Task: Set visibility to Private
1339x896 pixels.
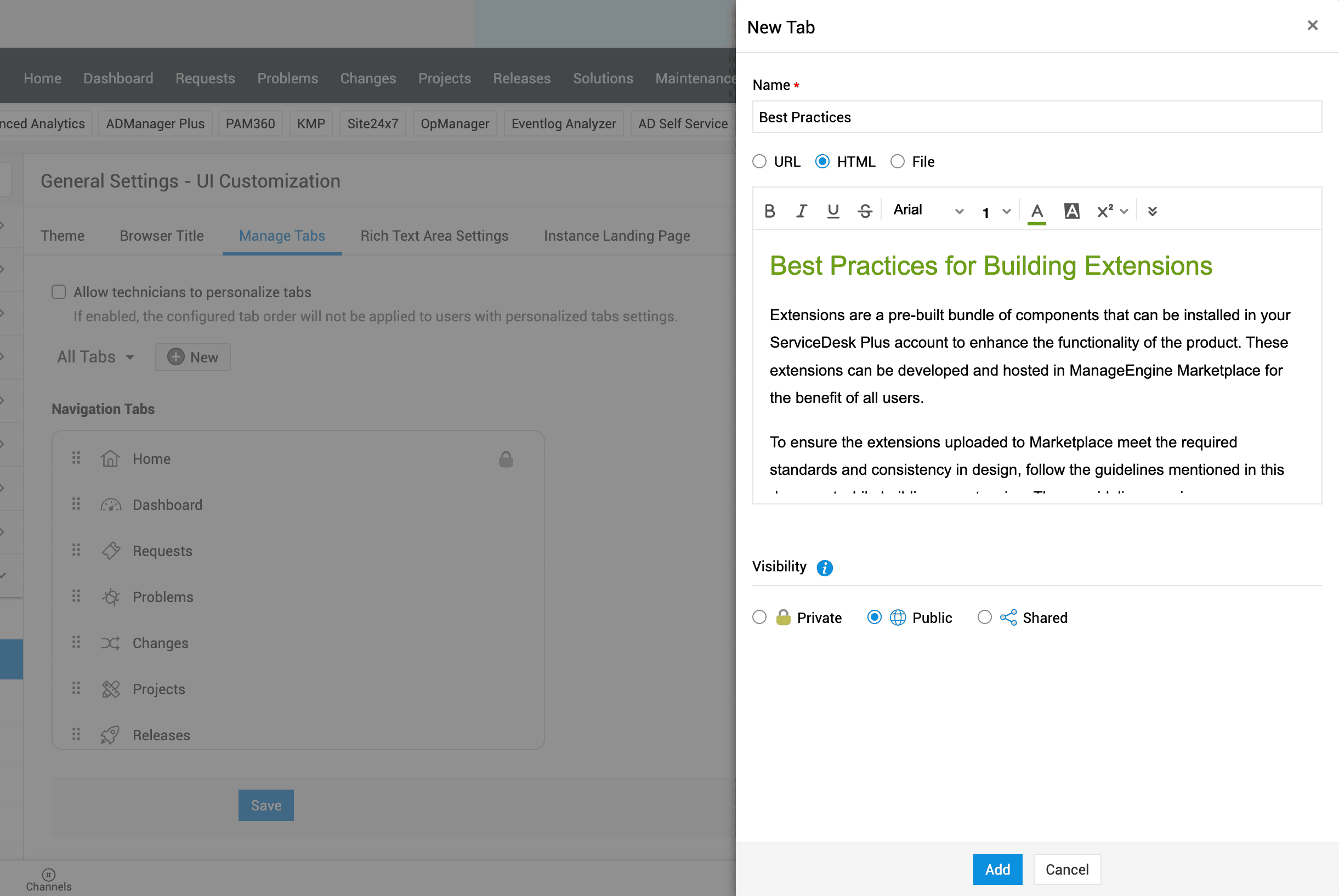Action: [x=759, y=617]
